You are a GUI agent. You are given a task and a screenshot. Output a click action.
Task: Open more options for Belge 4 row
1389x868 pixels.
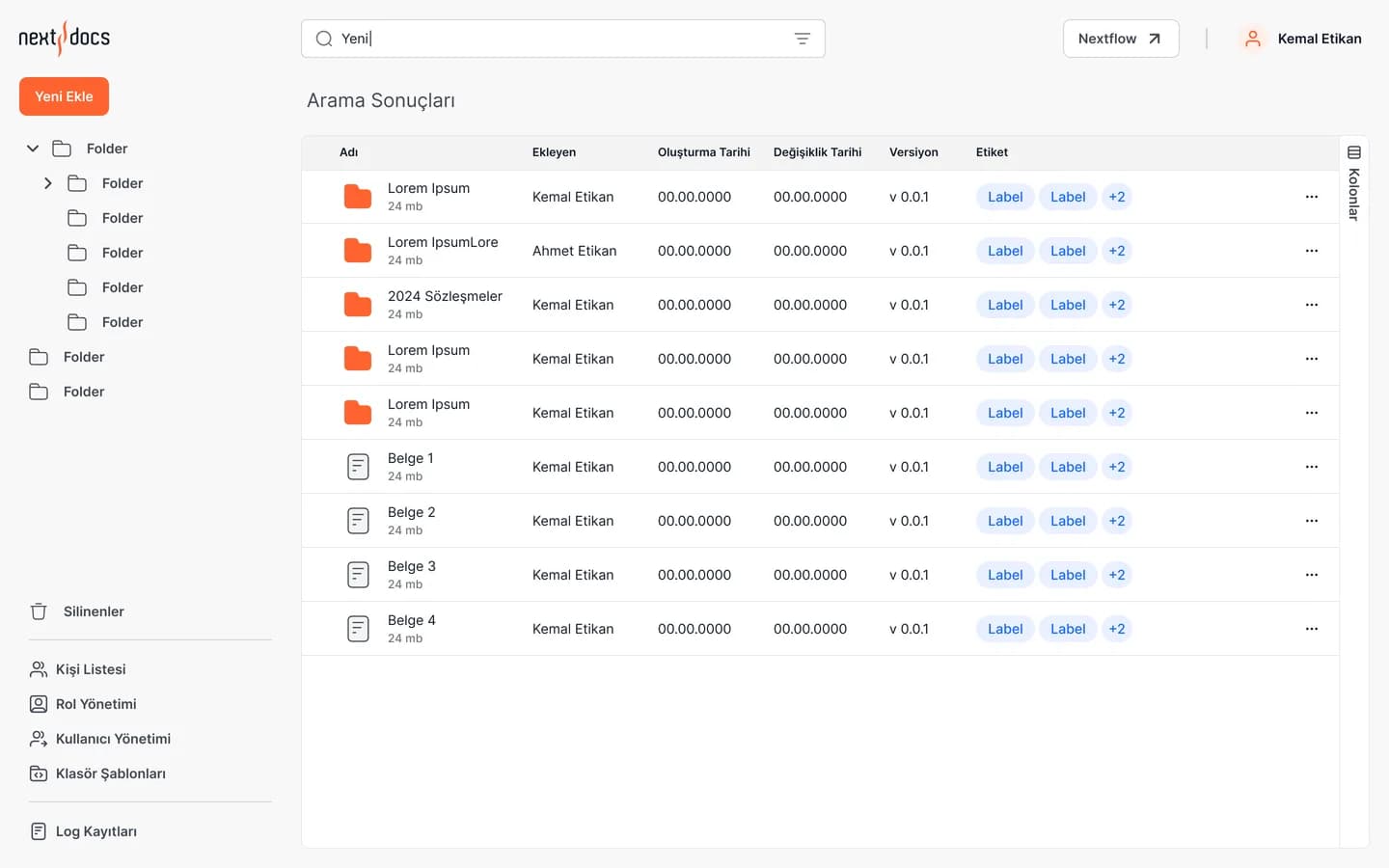point(1312,629)
